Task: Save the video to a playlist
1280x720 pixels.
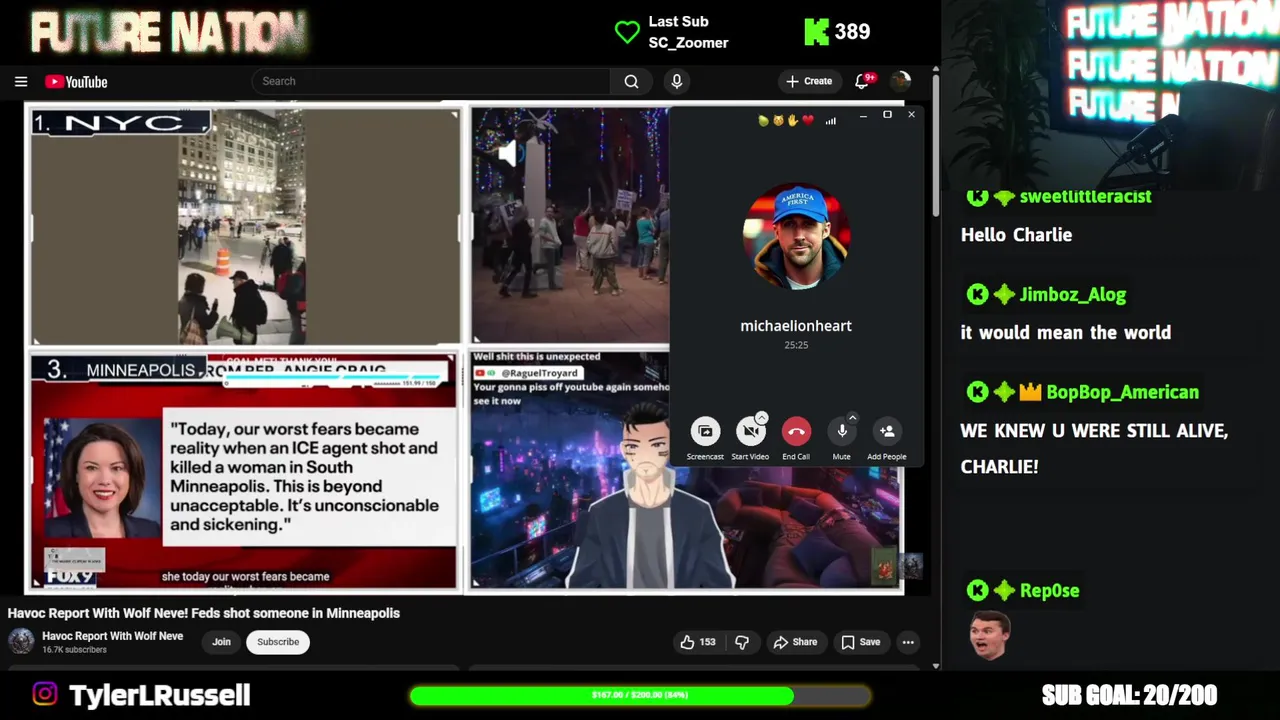Action: tap(861, 642)
